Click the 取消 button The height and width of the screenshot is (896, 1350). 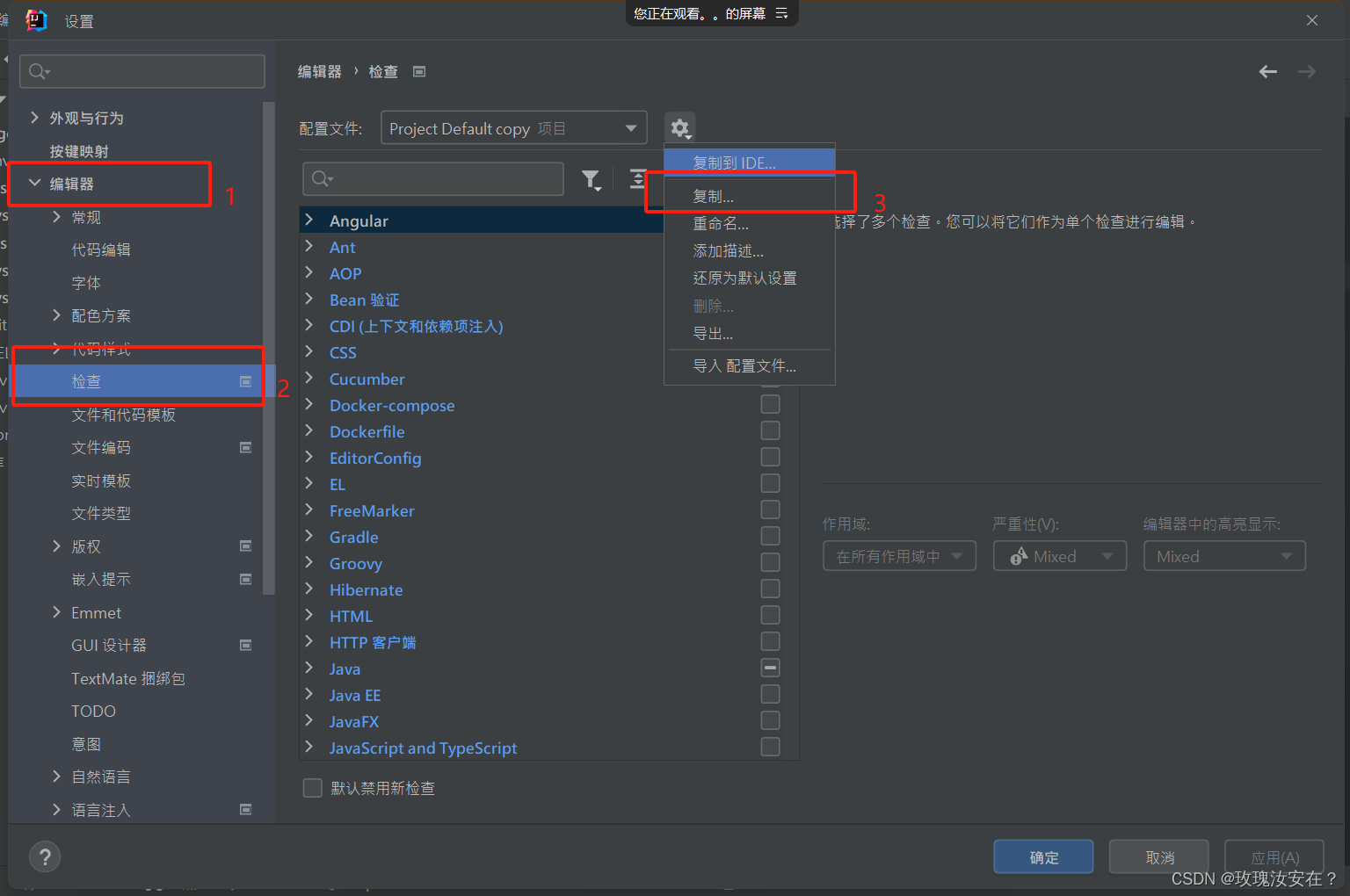tap(1159, 856)
